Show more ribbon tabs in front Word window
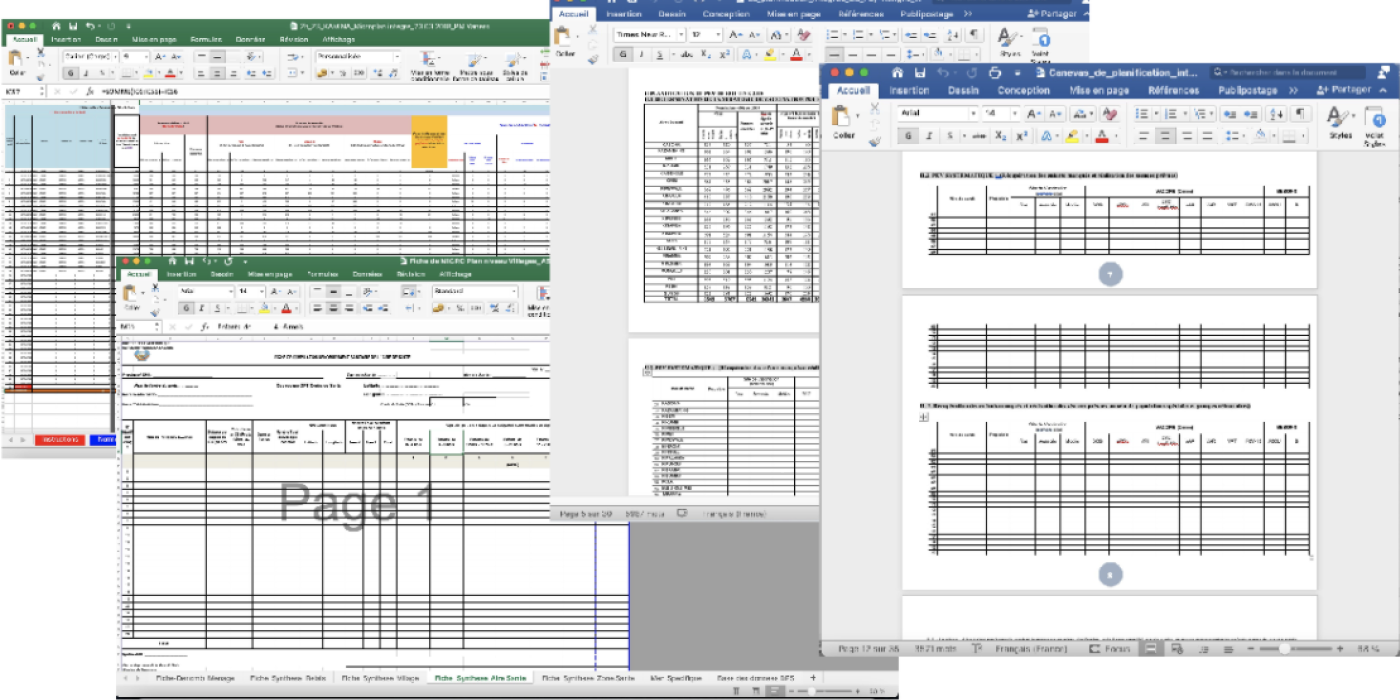The height and width of the screenshot is (700, 1400). point(1293,90)
